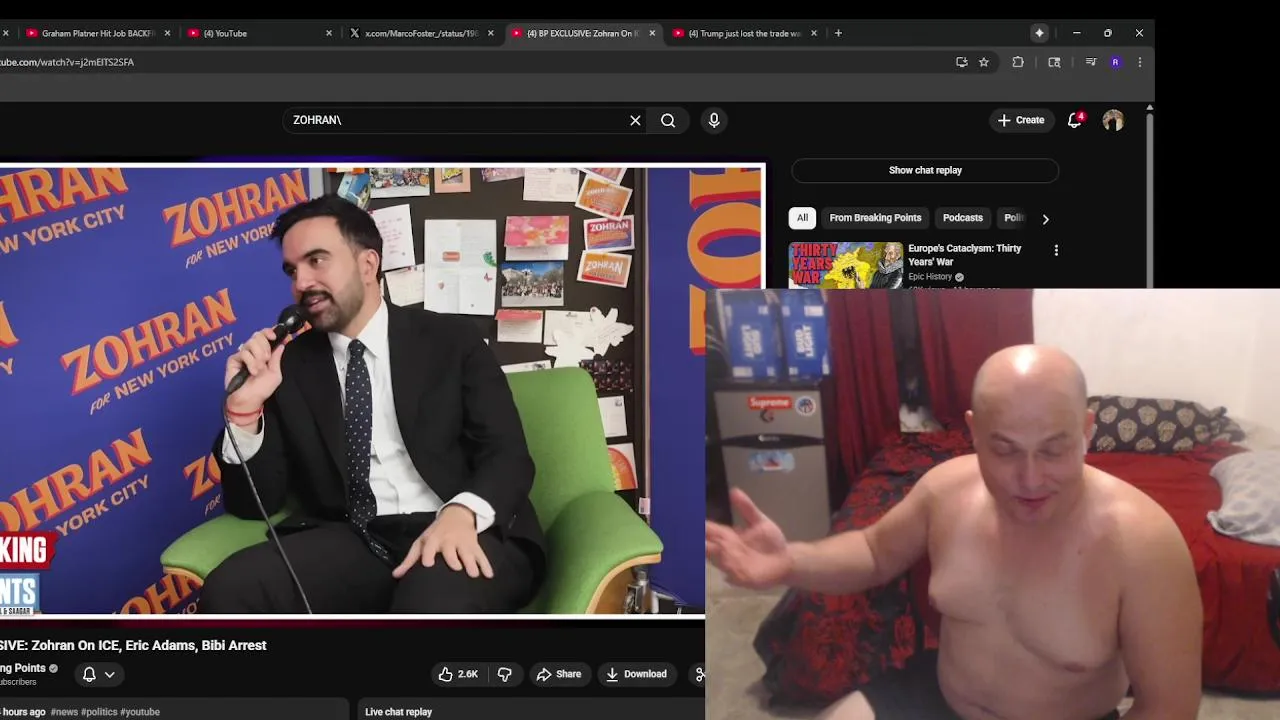
Task: Clear the search box with the X icon
Action: (x=635, y=120)
